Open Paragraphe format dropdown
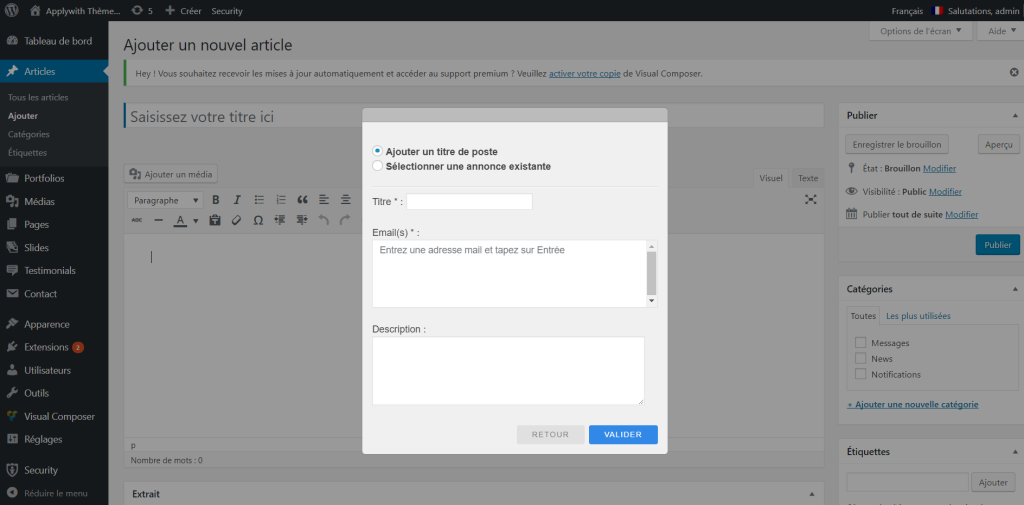Image resolution: width=1024 pixels, height=505 pixels. tap(166, 200)
